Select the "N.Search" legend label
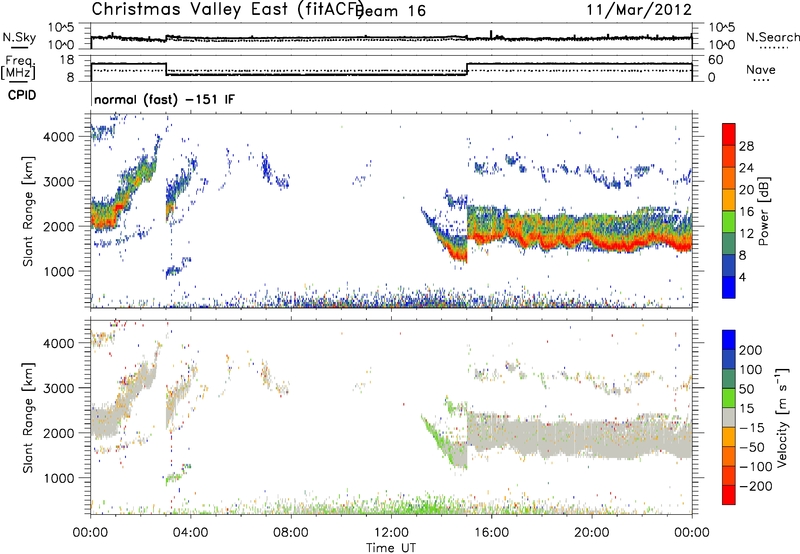This screenshot has height=554, width=800. (x=772, y=37)
